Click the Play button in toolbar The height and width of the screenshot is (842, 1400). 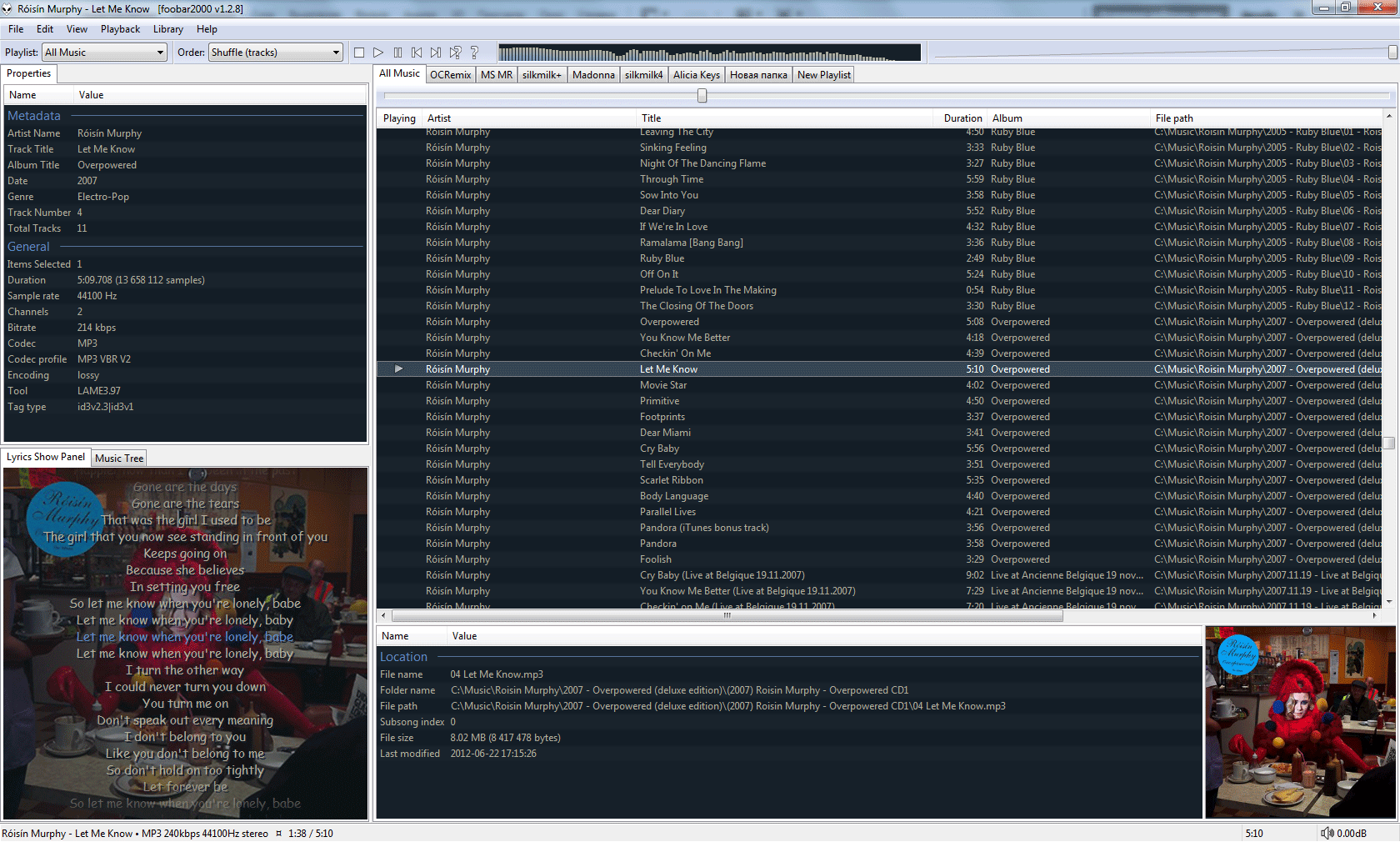(x=378, y=53)
